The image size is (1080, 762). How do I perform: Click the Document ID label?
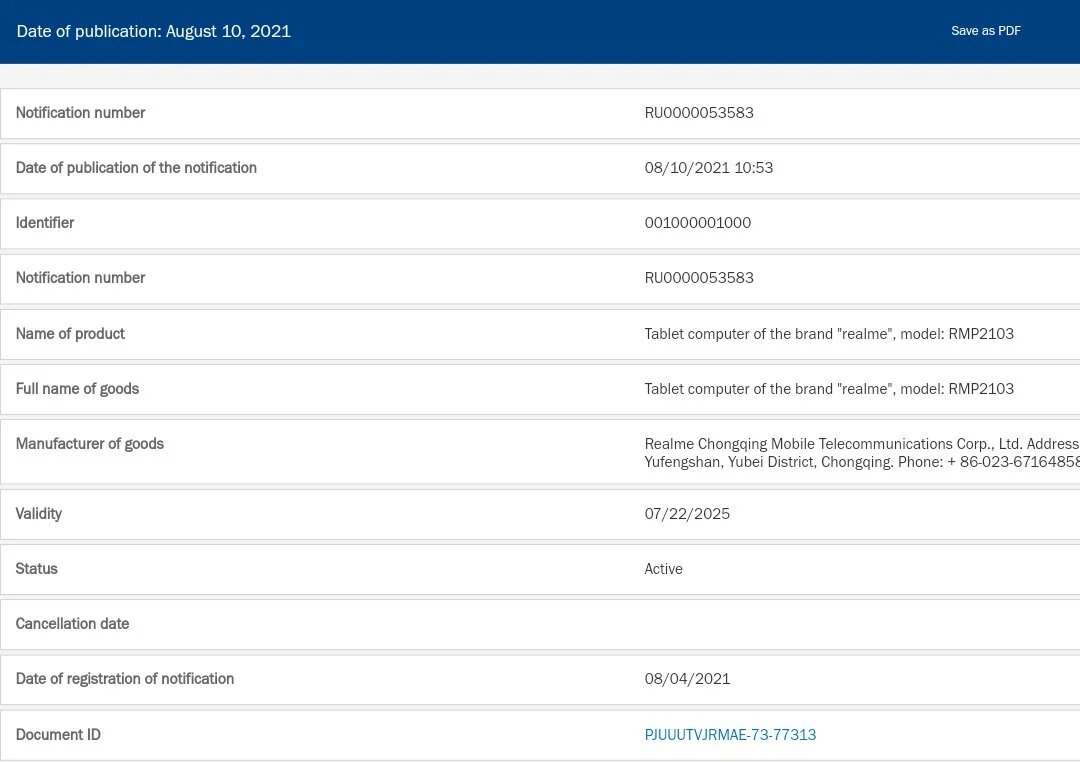58,735
